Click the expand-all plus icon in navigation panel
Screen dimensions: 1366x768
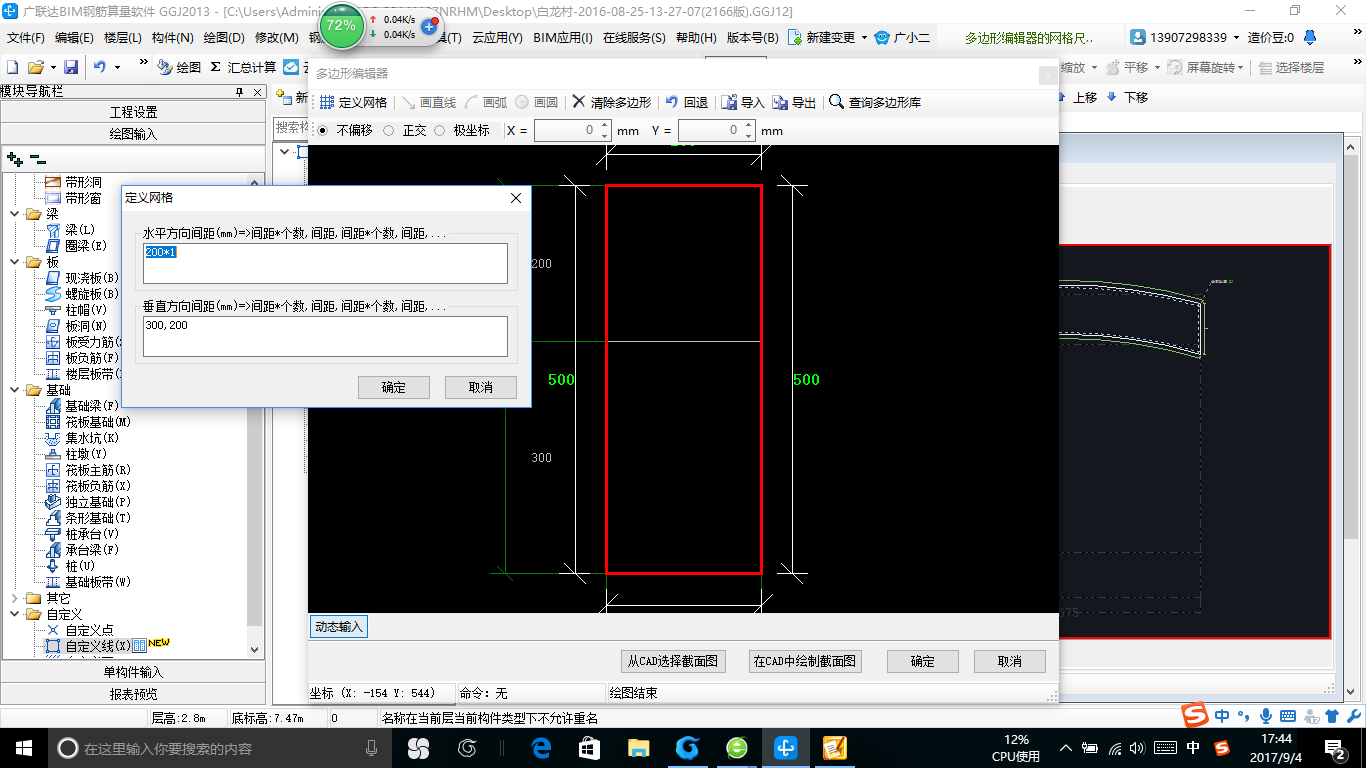[15, 159]
